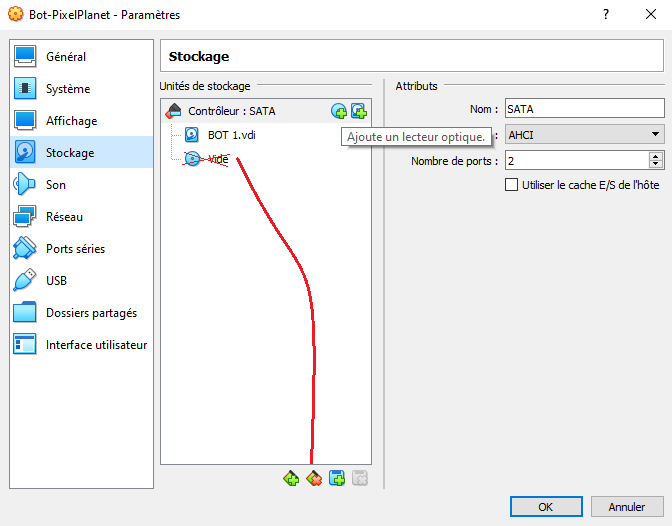The image size is (672, 526).
Task: Click the add hard disk icon
Action: coord(358,111)
